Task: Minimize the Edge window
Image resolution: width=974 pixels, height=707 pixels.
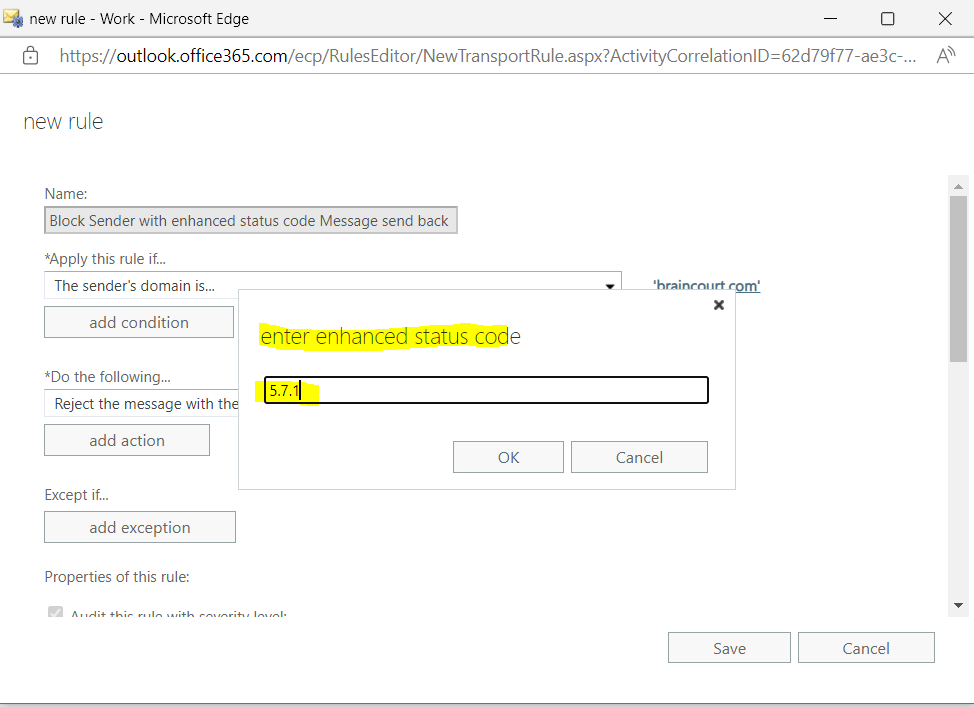Action: [831, 19]
